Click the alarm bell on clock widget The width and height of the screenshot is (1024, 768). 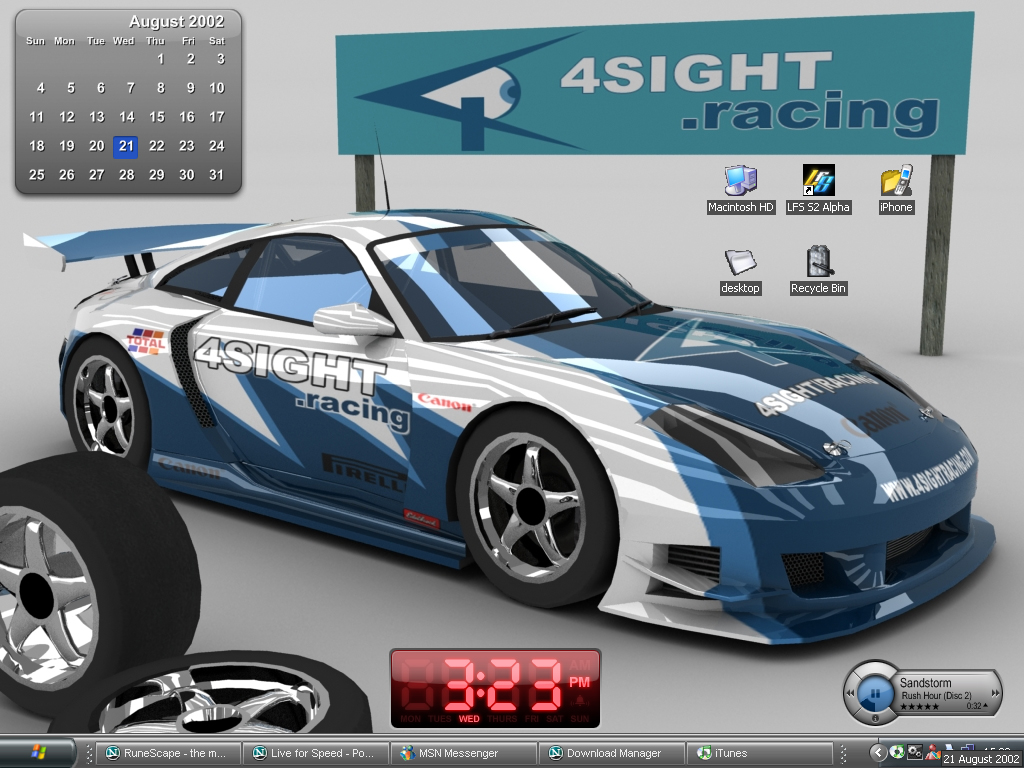(x=579, y=702)
